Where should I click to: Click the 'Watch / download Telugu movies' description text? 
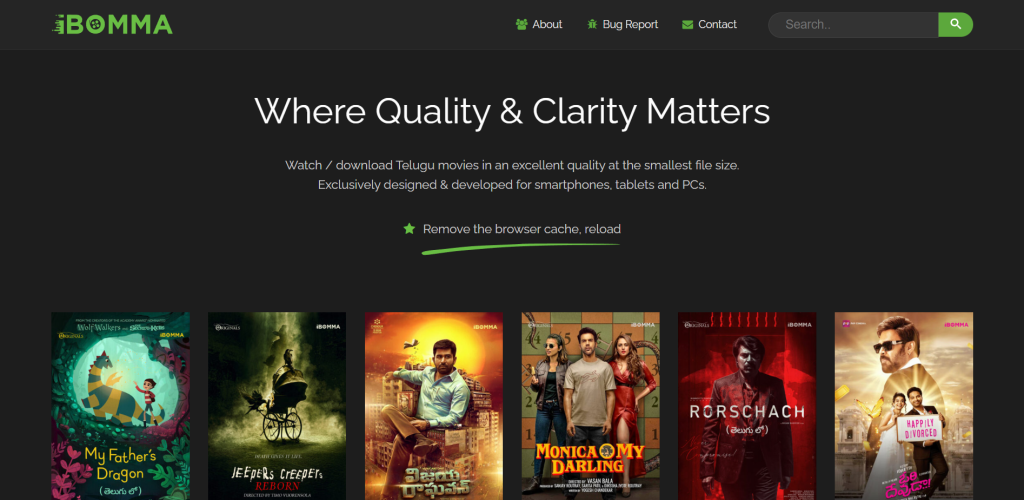pyautogui.click(x=512, y=164)
